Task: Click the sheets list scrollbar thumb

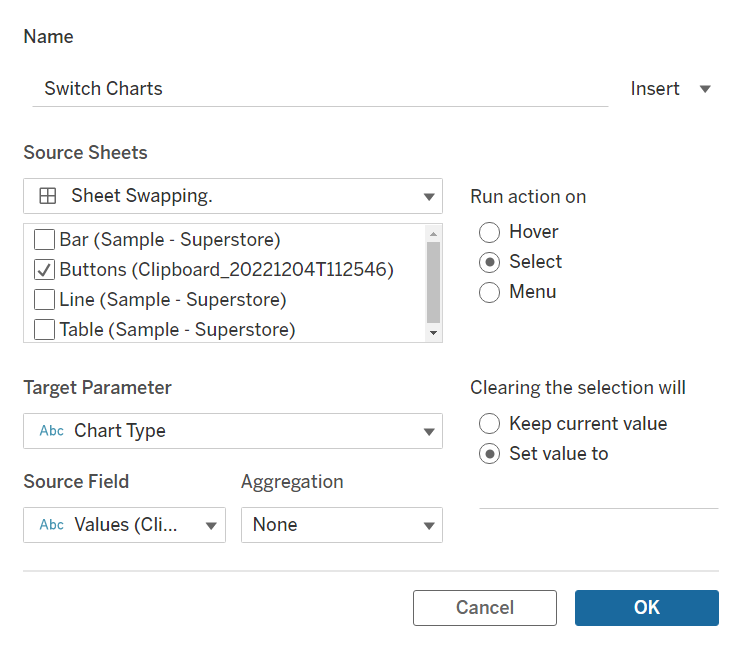Action: [x=433, y=280]
